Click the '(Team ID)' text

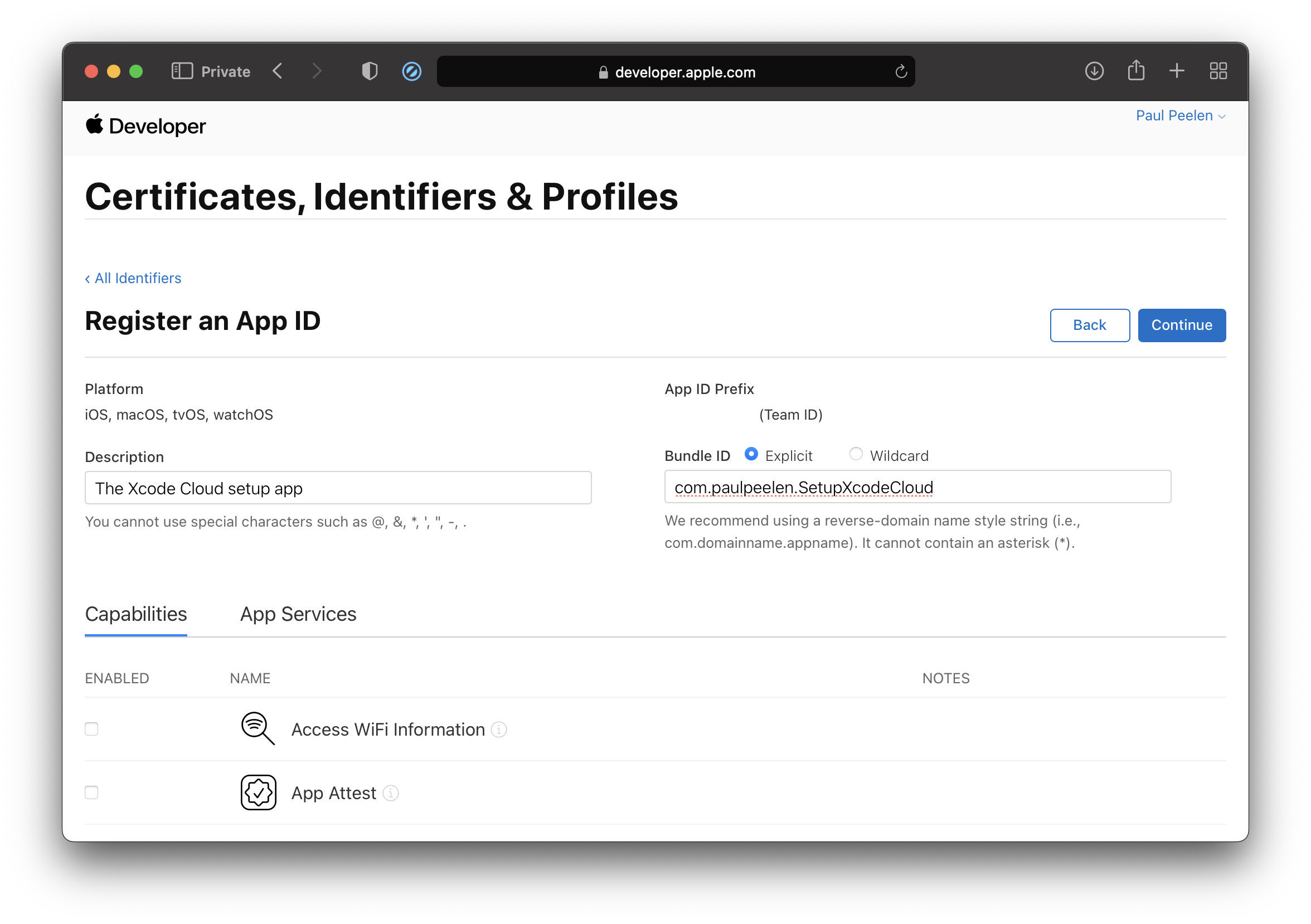coord(791,415)
